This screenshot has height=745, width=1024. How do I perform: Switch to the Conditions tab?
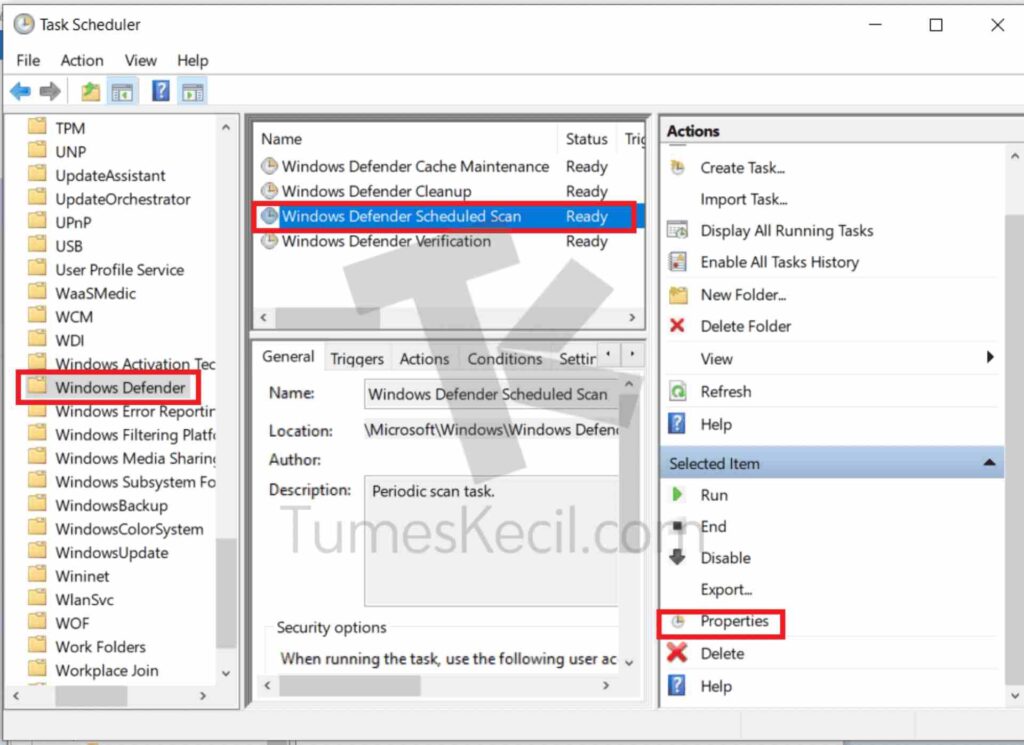click(504, 358)
